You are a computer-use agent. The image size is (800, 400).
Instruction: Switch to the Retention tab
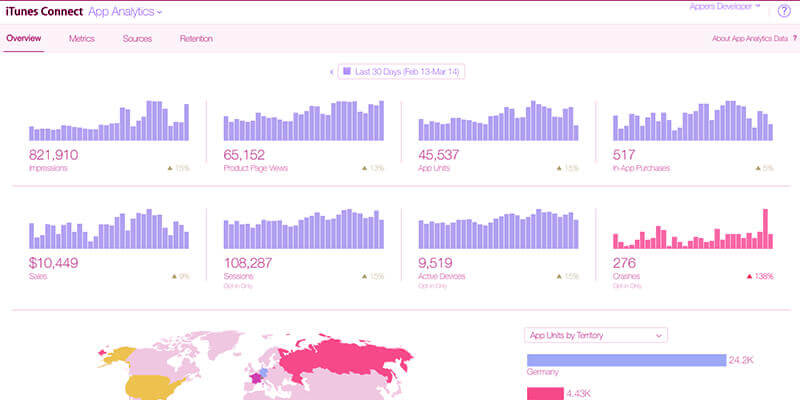196,39
